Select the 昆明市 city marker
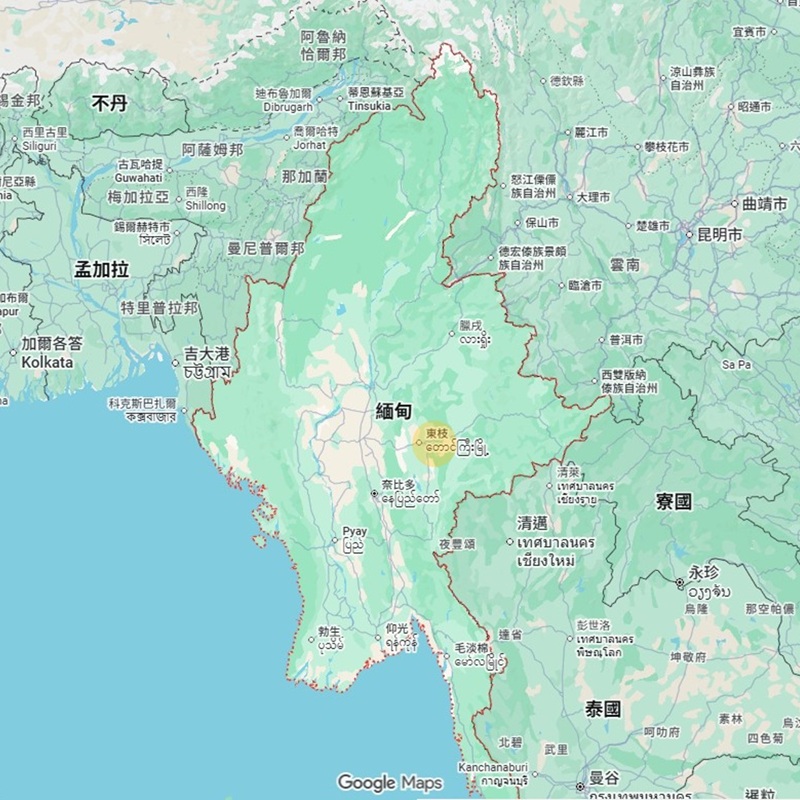 (689, 235)
